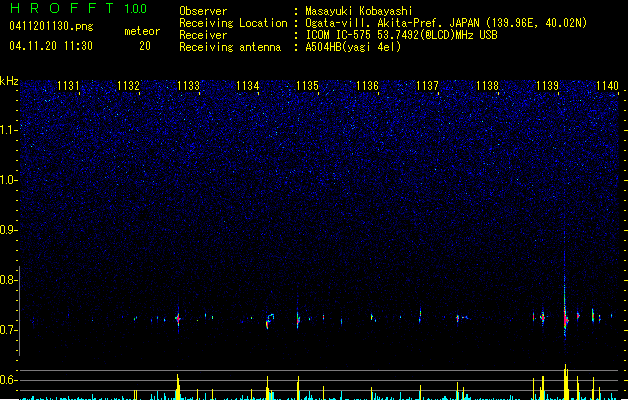Click the HROFFT 1.0.0 title text

coord(79,8)
